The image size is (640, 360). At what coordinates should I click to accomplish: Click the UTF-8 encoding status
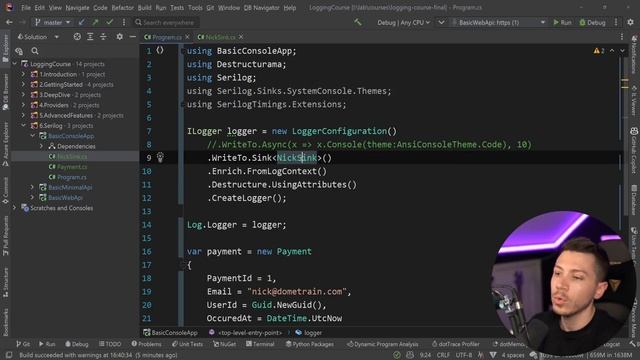[x=464, y=355]
